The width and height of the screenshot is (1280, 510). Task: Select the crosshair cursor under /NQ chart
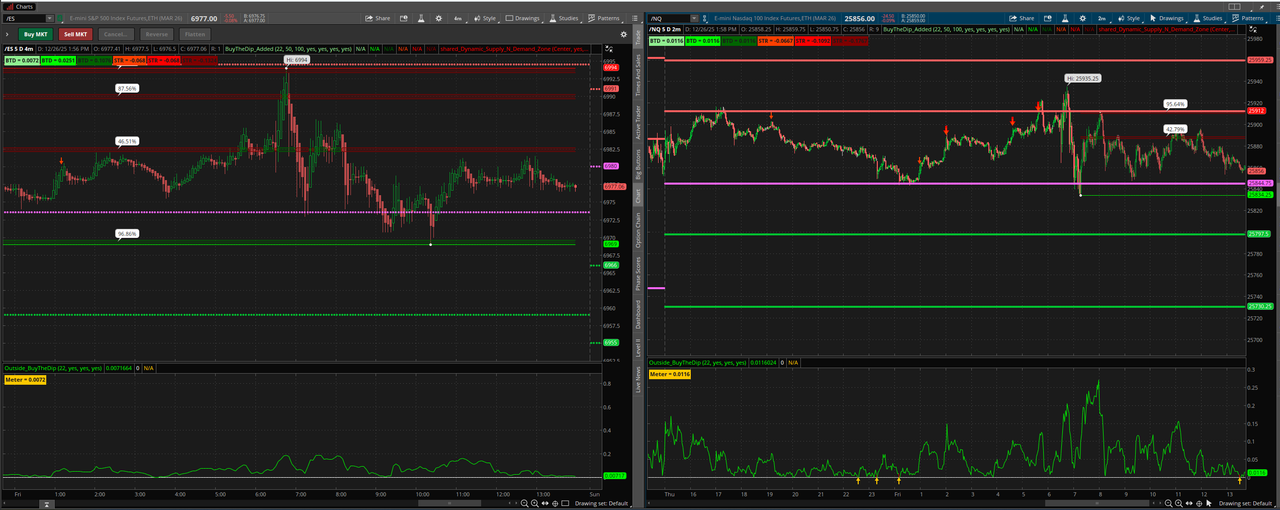click(1199, 503)
